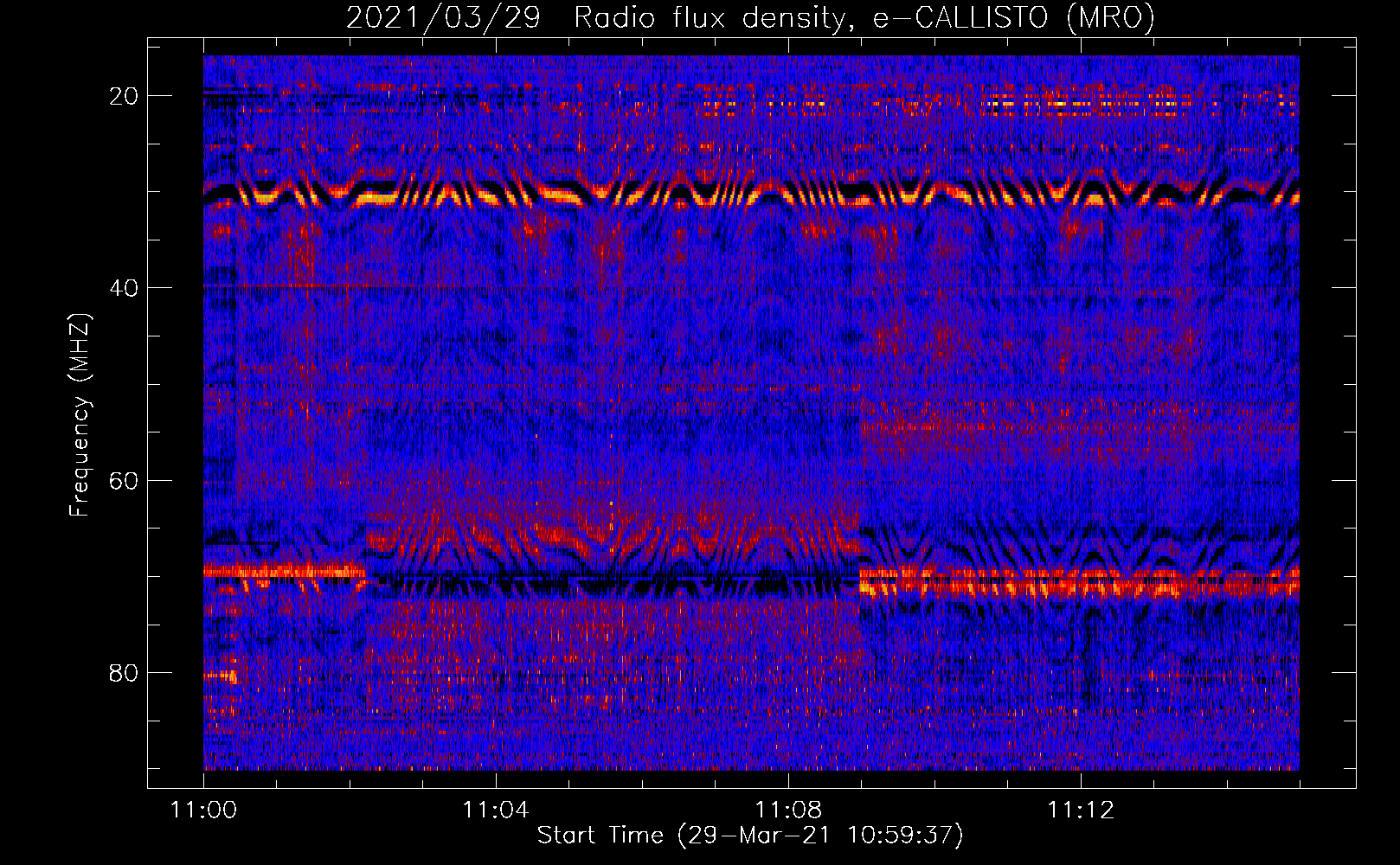Click the 'Start Time (29-Mar-21 10:59:37)' label

click(x=750, y=836)
